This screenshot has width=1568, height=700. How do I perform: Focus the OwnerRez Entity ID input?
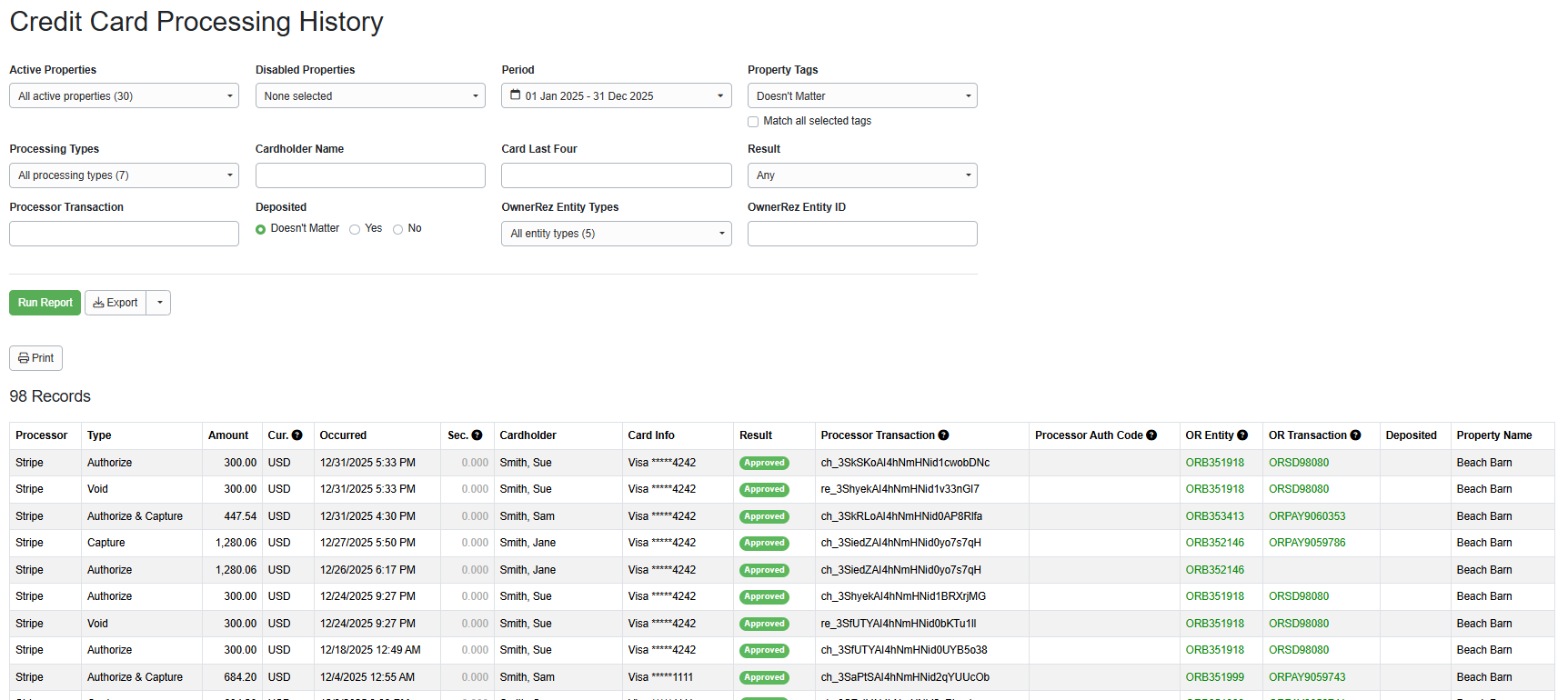point(862,234)
